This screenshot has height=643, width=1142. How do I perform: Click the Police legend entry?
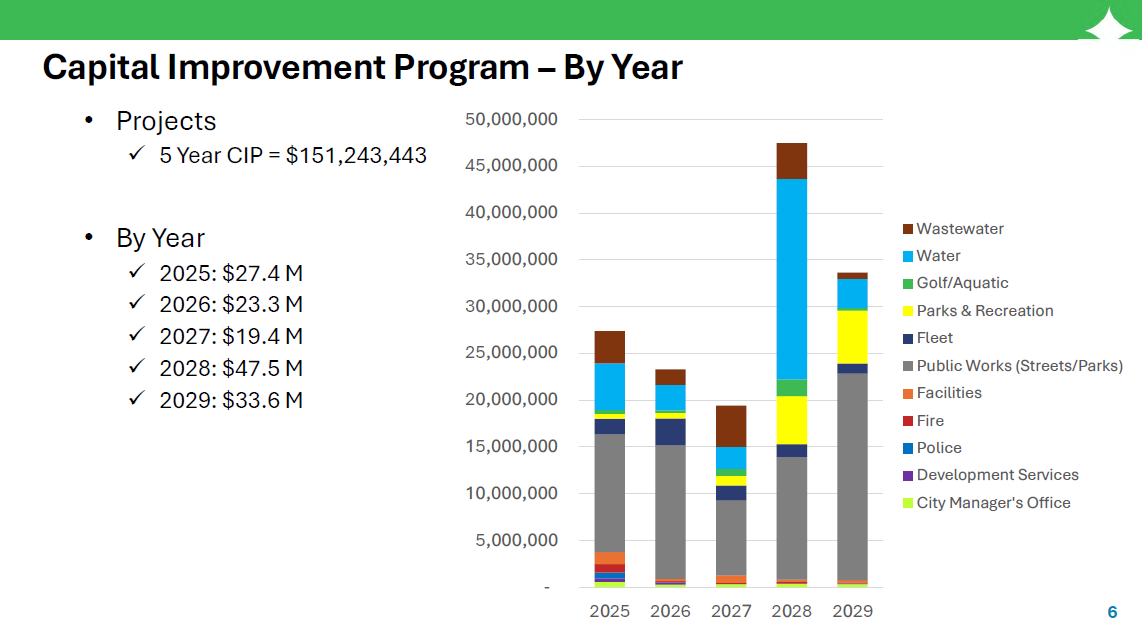point(939,448)
